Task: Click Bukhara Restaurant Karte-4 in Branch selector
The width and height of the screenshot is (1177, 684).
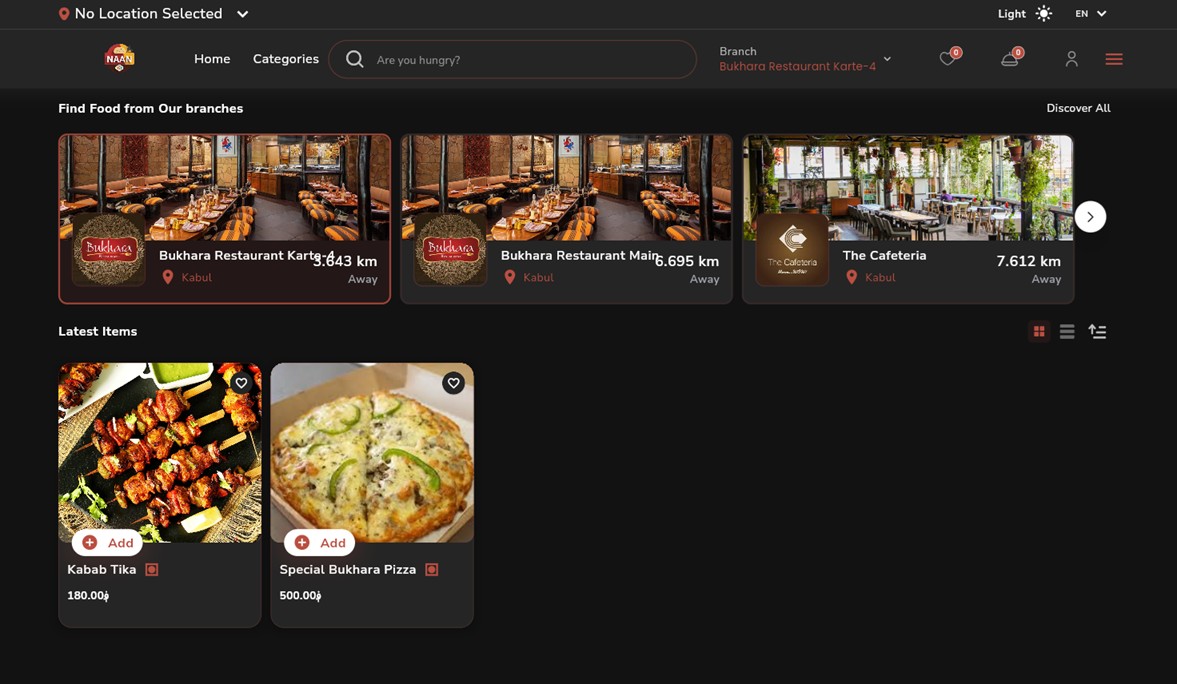Action: 797,66
